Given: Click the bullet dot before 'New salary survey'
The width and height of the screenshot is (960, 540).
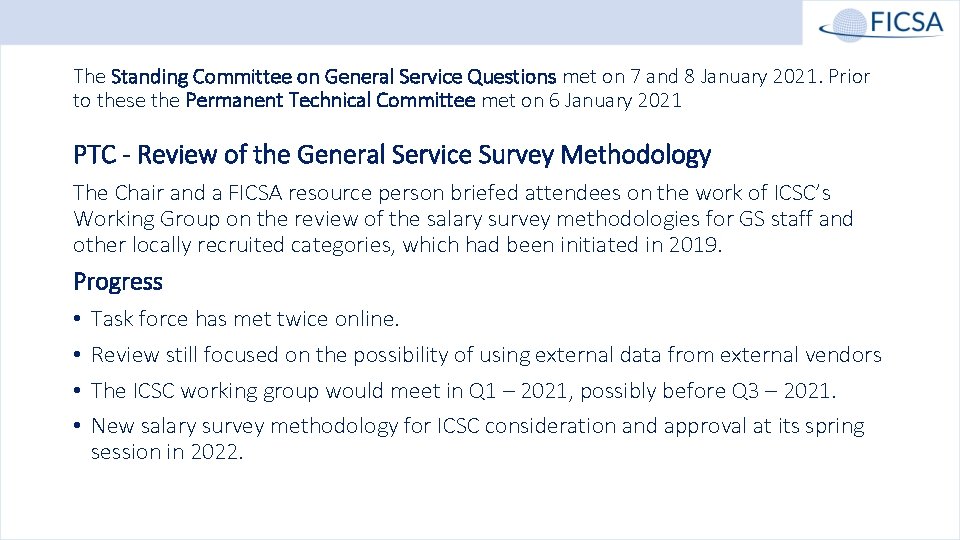Looking at the screenshot, I should click(77, 427).
